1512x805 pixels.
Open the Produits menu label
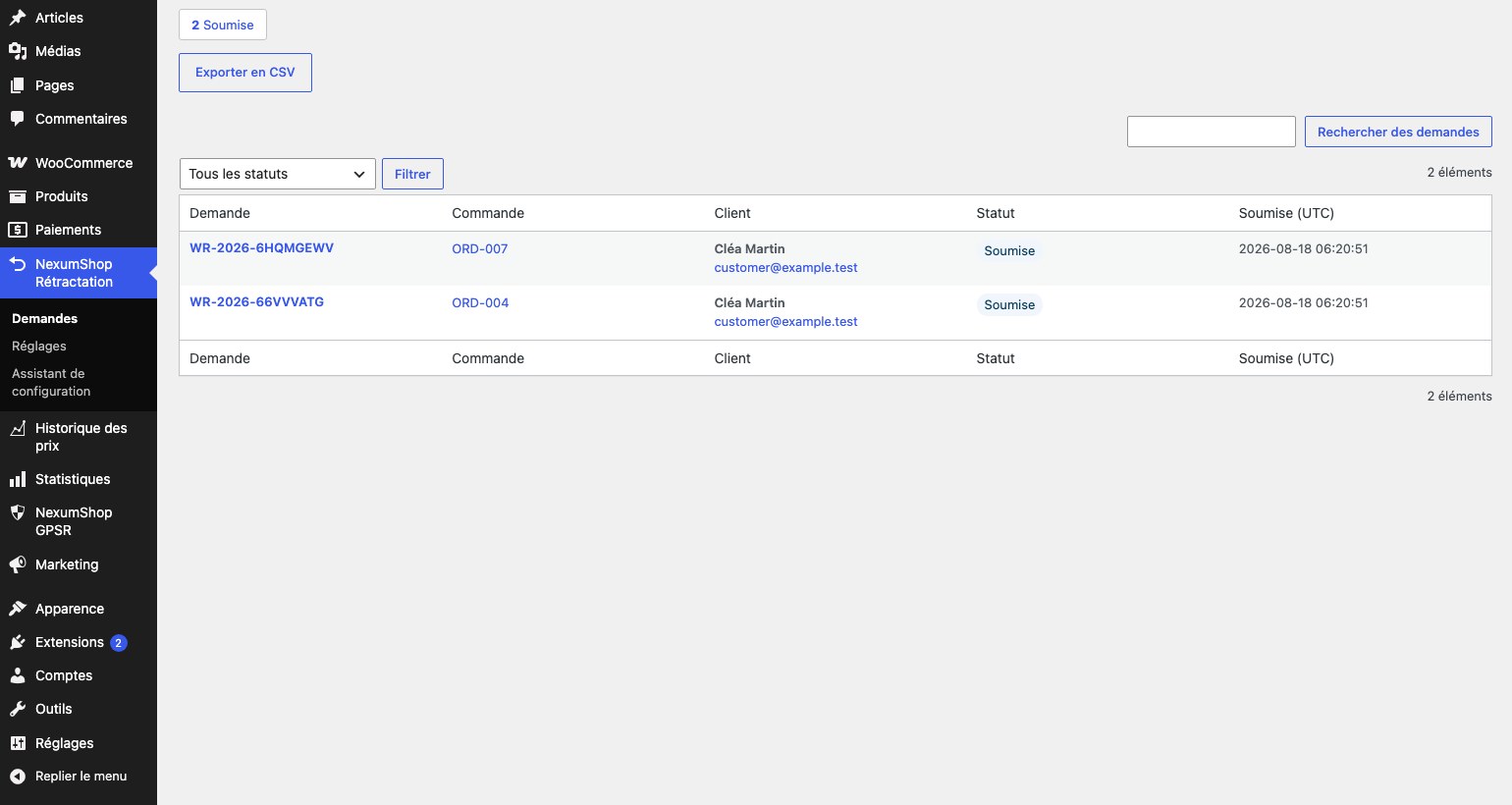(62, 196)
